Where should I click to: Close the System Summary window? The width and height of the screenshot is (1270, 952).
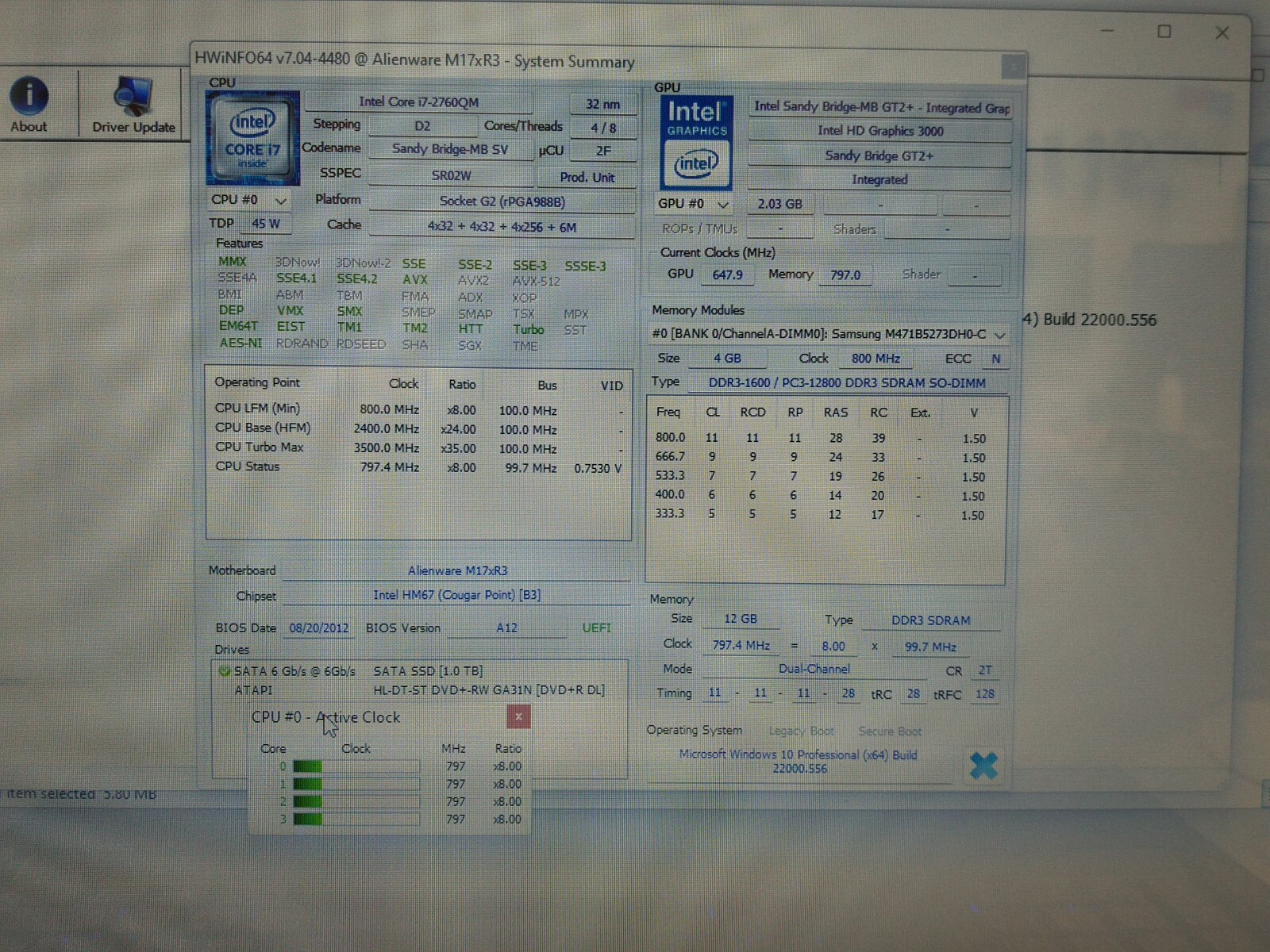[1013, 67]
